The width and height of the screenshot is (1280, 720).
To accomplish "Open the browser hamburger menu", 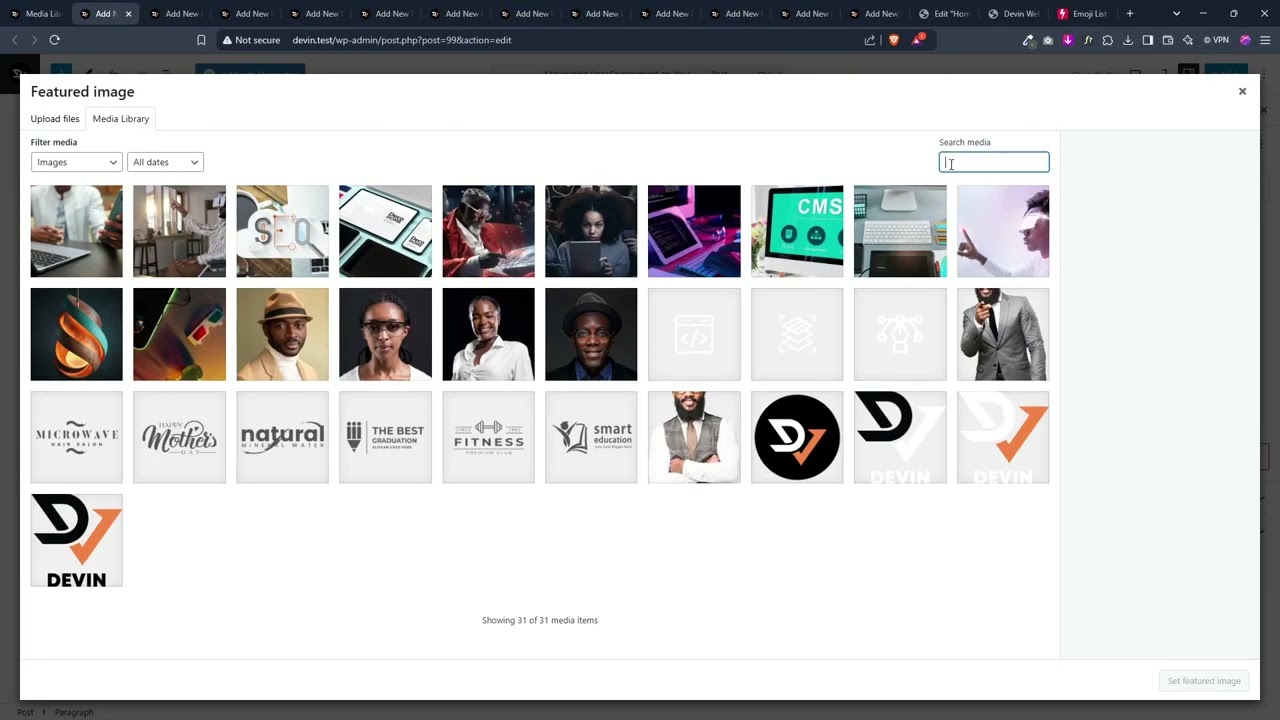I will (1266, 40).
